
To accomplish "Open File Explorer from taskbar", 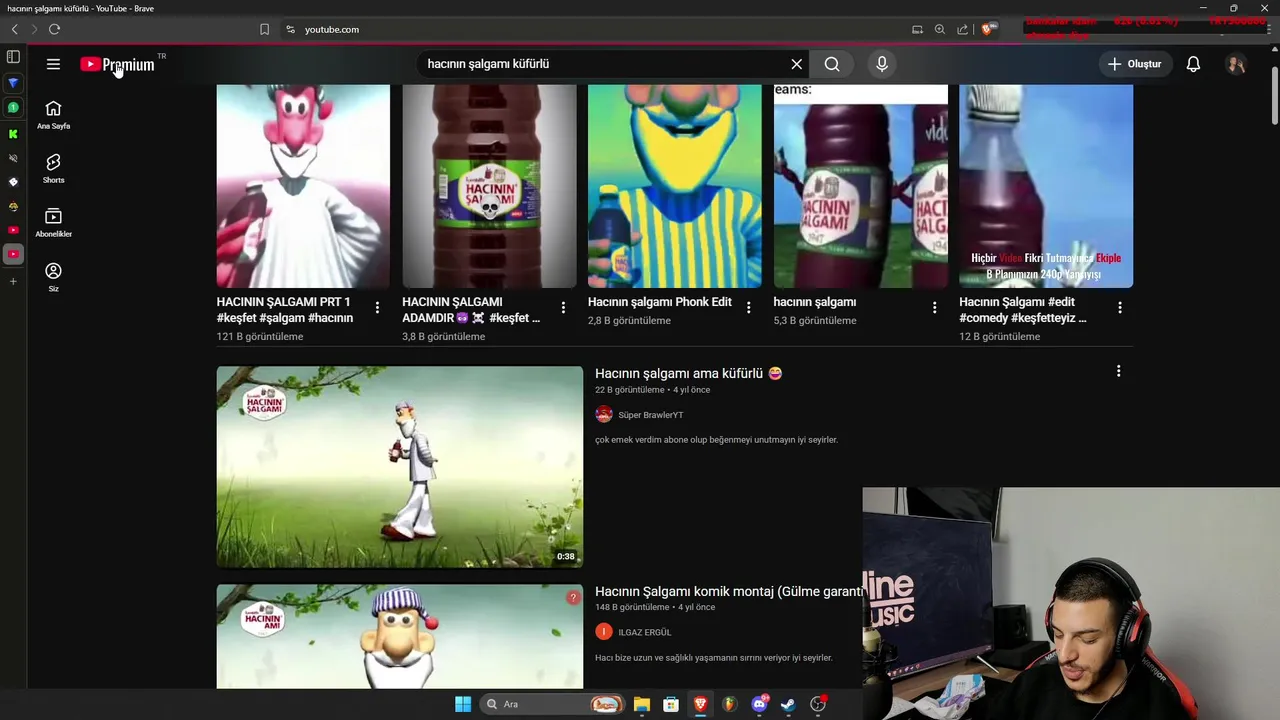I will coord(642,704).
